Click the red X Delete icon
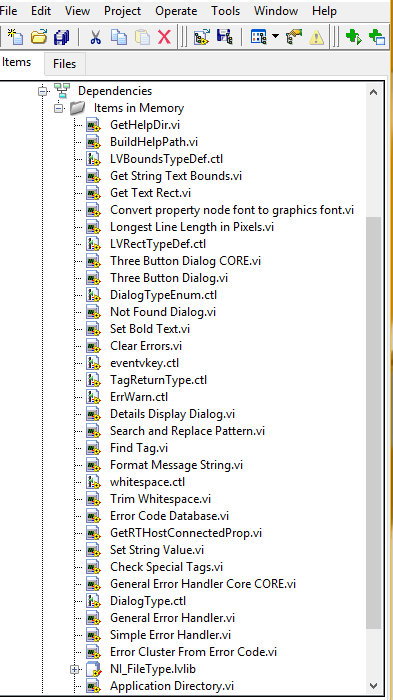This screenshot has width=393, height=700. point(164,37)
